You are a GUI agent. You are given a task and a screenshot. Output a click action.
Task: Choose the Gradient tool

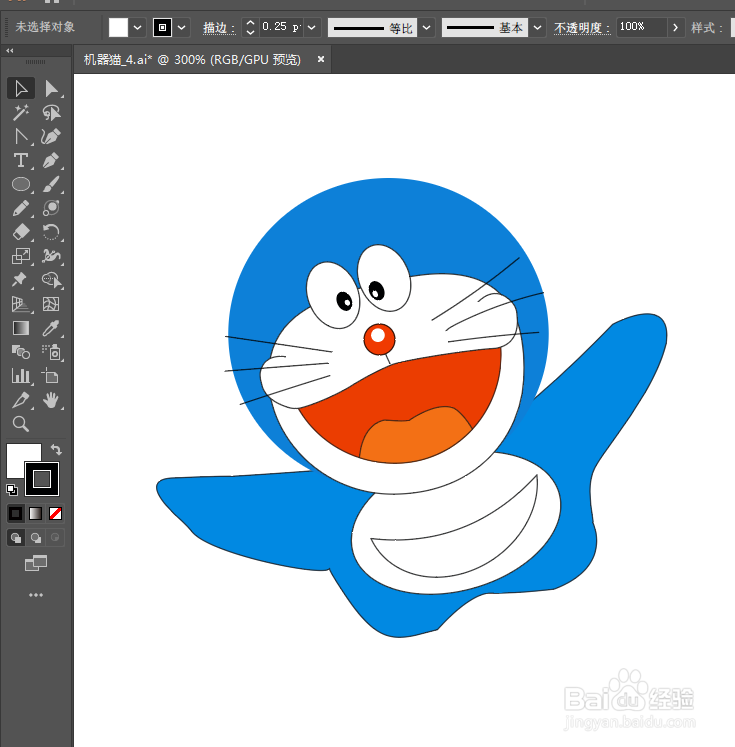pyautogui.click(x=21, y=328)
